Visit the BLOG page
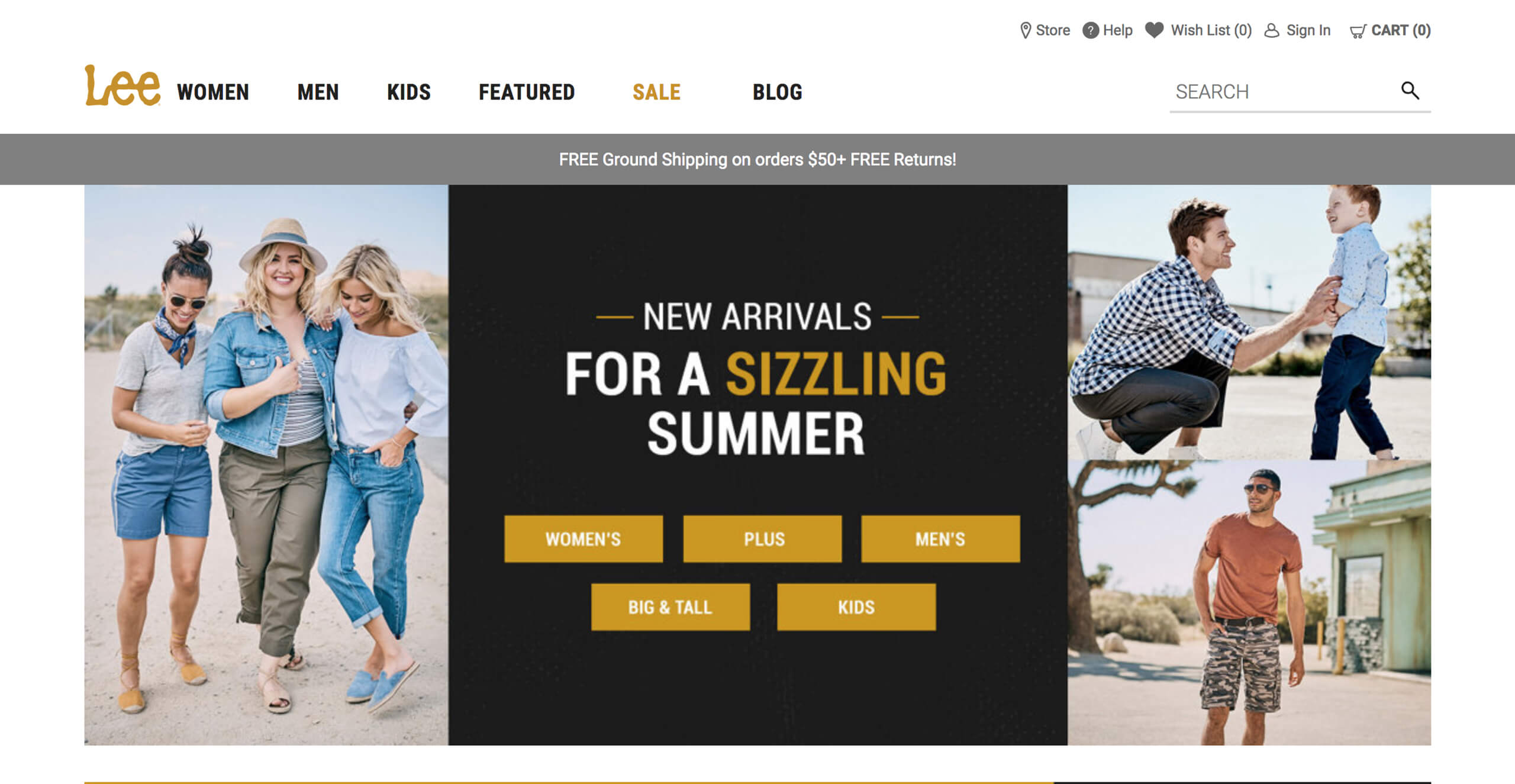Screen dimensions: 1515x784 778,92
